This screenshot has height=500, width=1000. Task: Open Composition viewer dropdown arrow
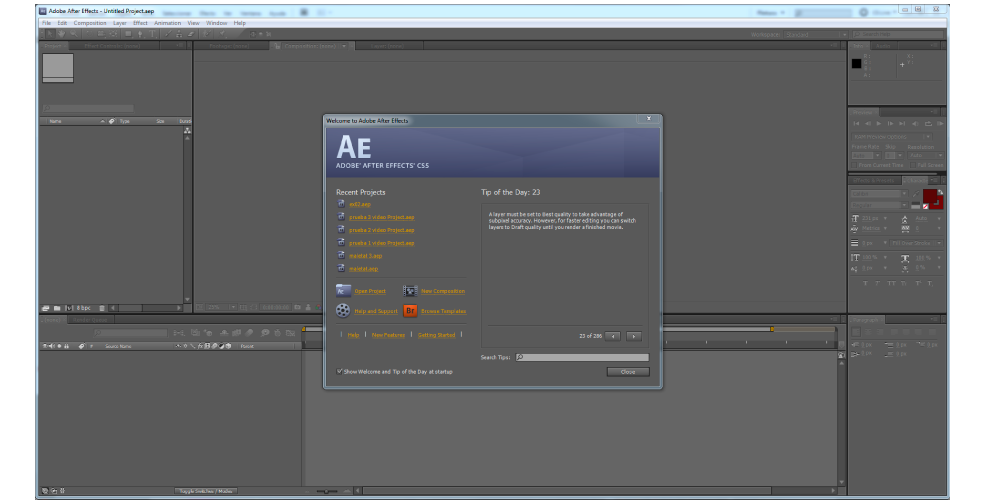344,46
